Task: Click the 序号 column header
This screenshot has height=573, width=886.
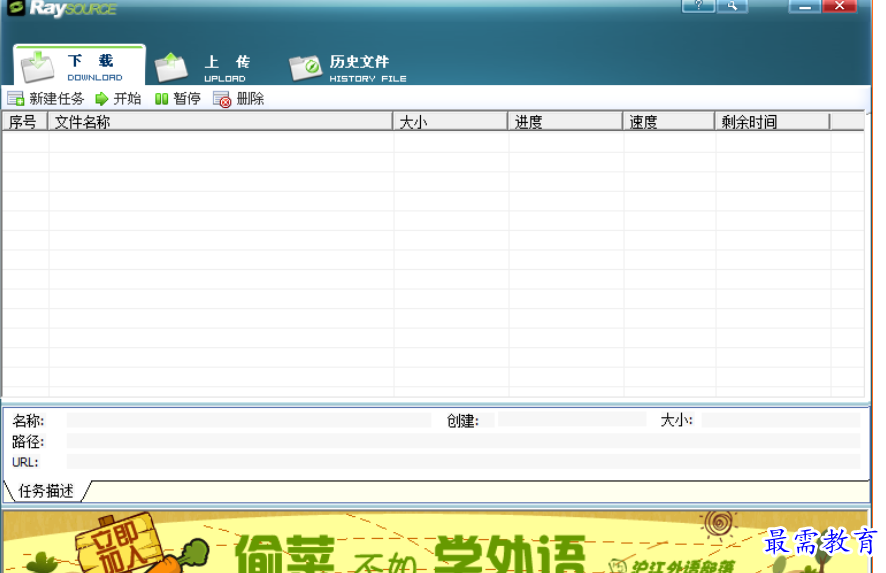Action: [x=24, y=122]
